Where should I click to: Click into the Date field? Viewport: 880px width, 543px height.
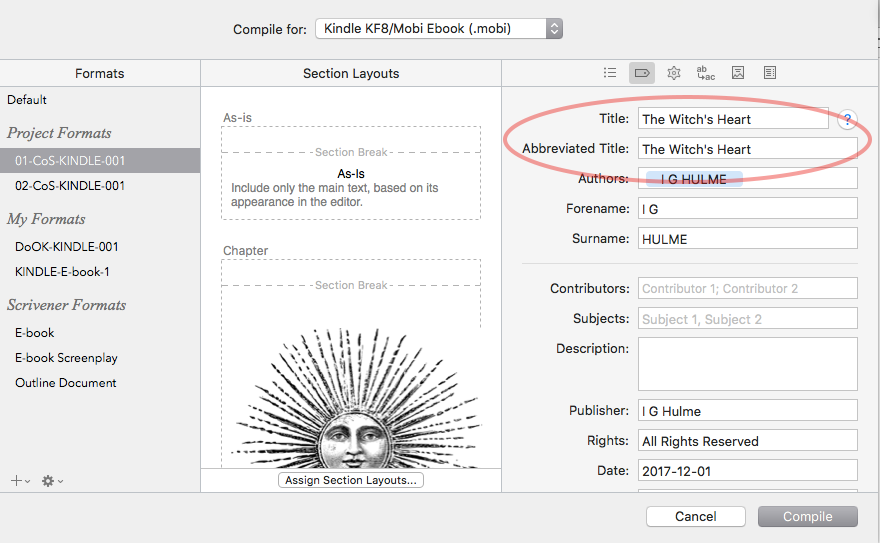click(x=748, y=471)
